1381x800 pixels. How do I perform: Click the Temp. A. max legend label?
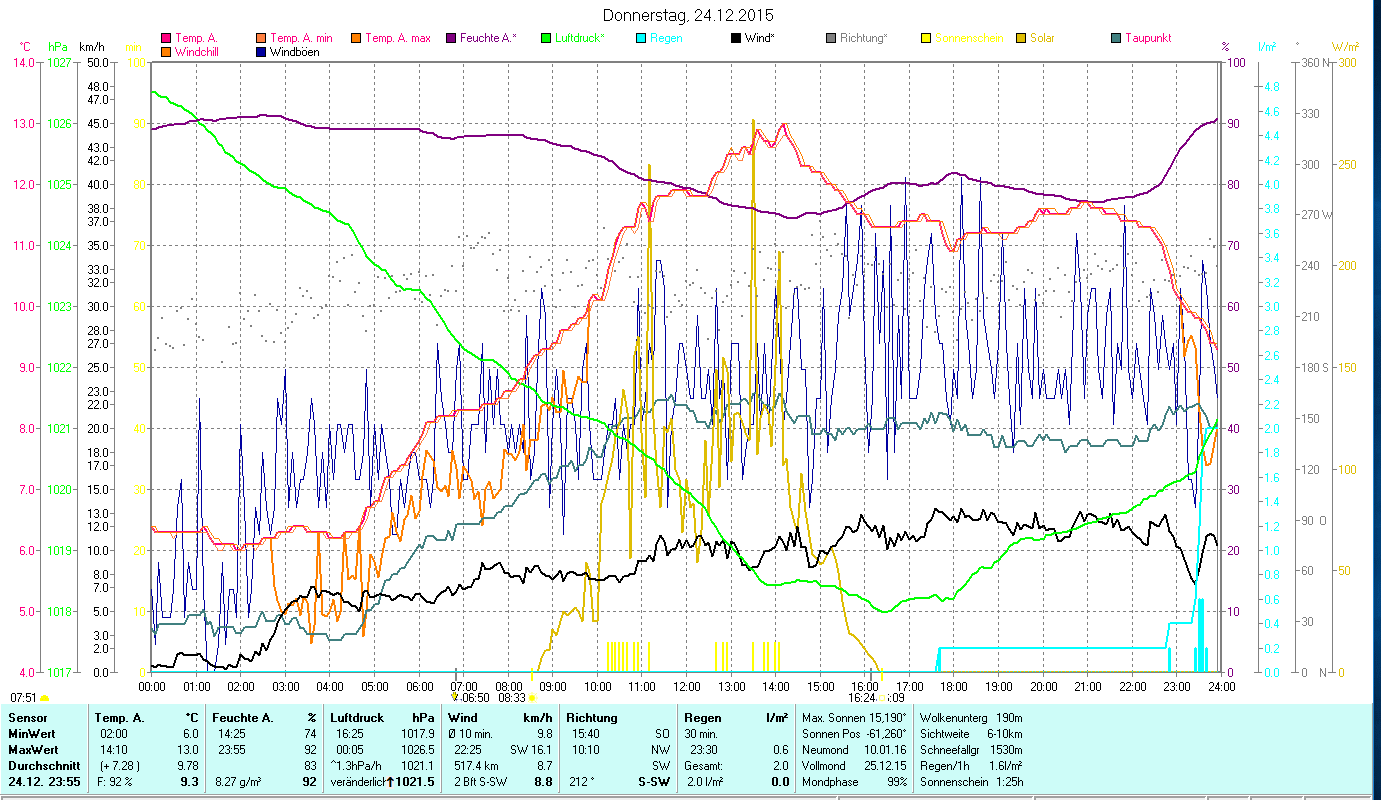[398, 39]
